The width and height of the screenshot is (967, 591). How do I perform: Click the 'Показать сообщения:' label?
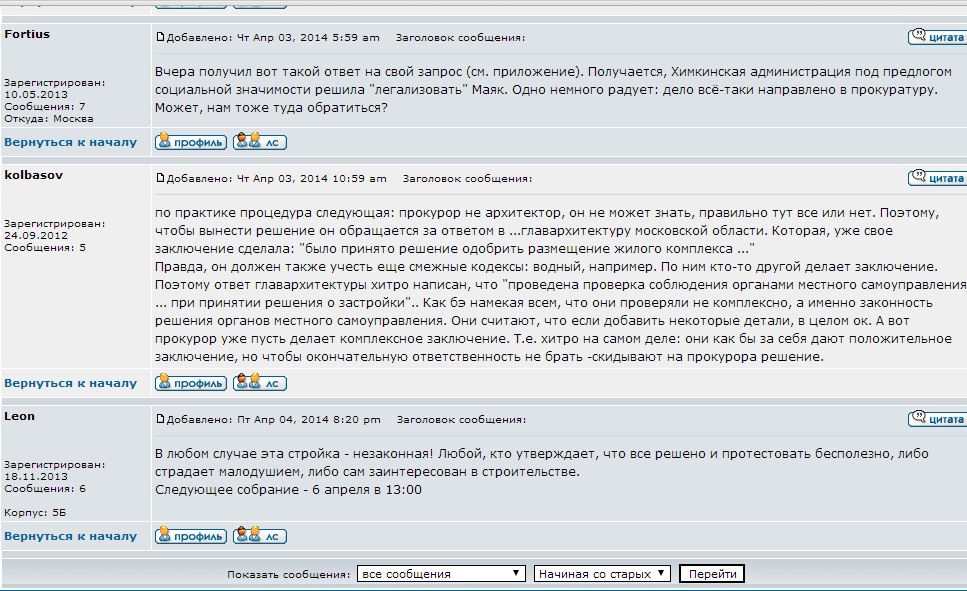tap(289, 574)
